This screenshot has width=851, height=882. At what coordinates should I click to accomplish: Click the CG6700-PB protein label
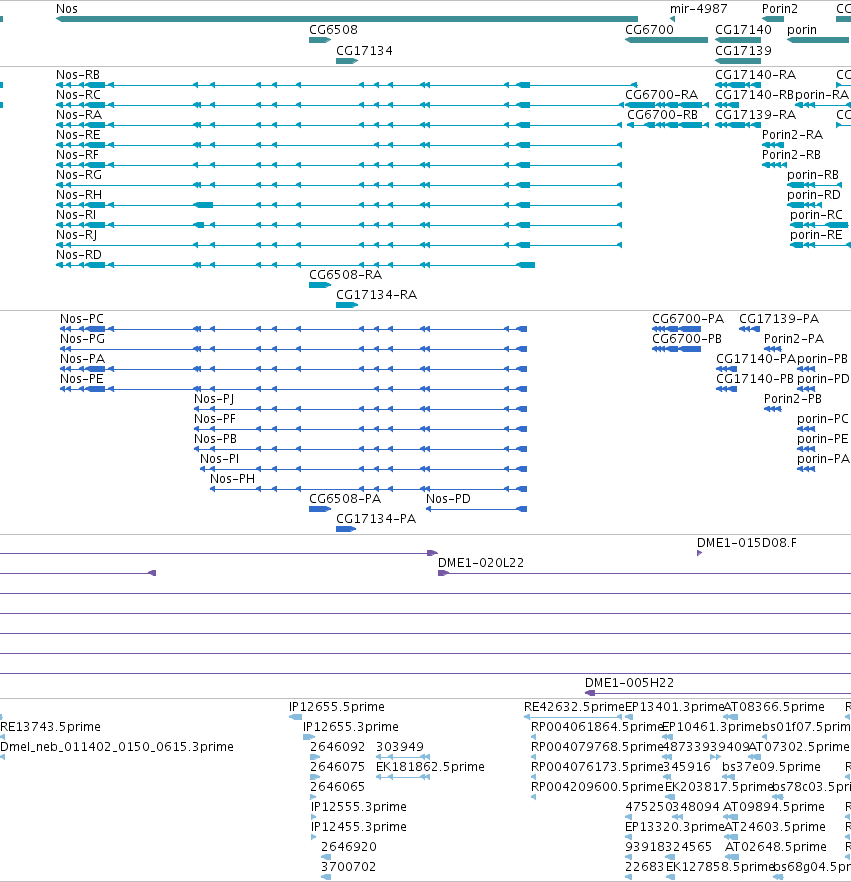(x=687, y=339)
